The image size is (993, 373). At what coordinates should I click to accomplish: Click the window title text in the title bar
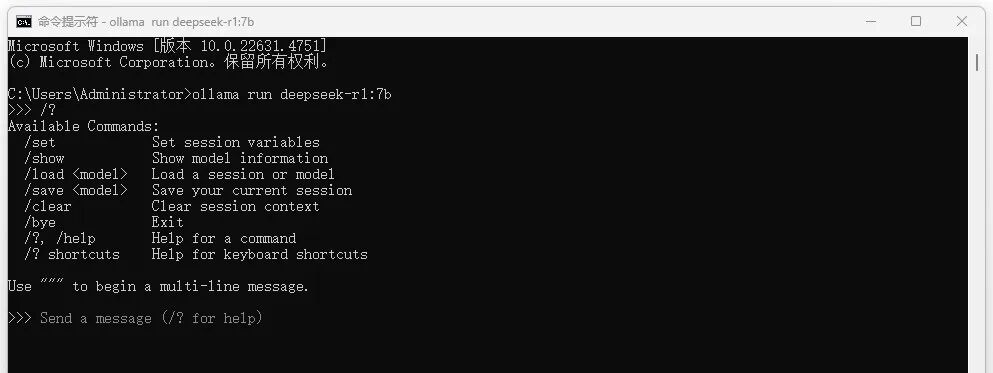click(x=146, y=22)
